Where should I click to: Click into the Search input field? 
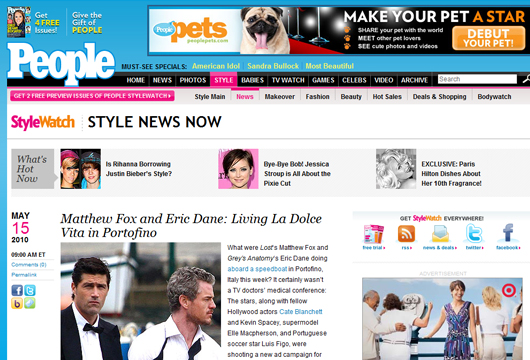pyautogui.click(x=477, y=79)
